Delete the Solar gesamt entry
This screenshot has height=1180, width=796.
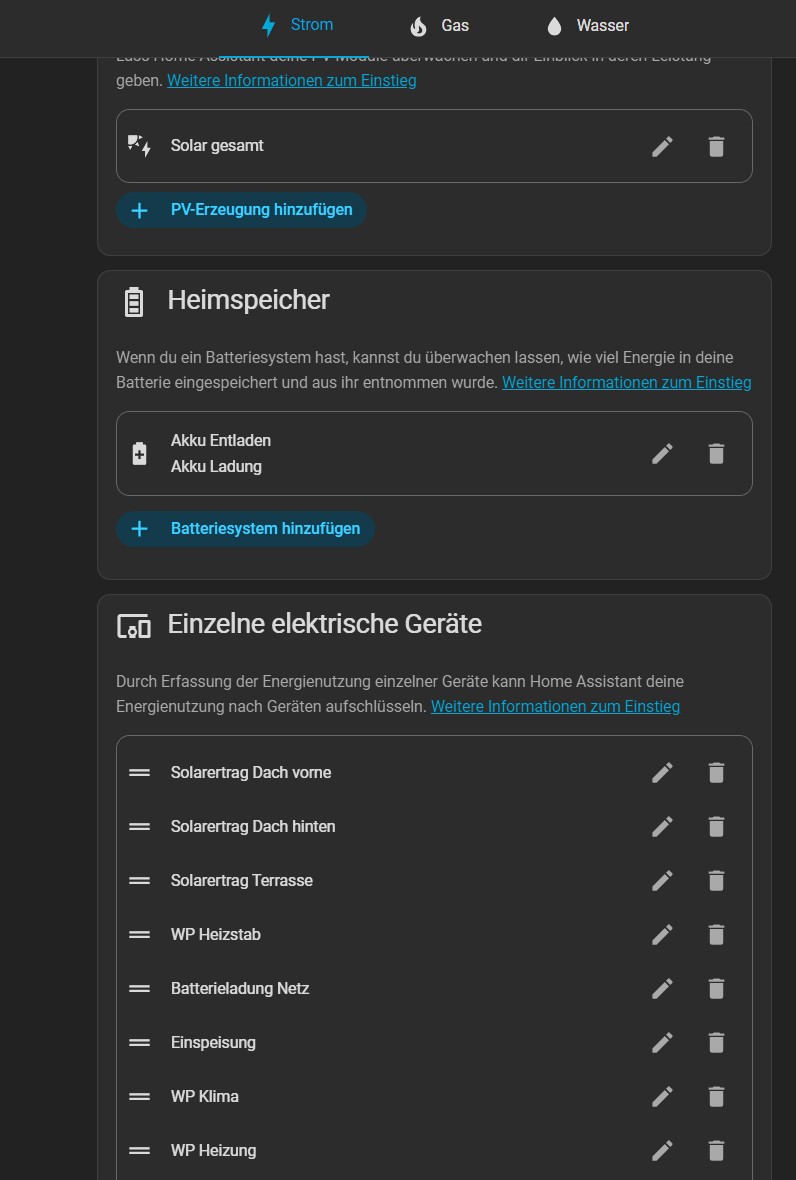[x=716, y=146]
